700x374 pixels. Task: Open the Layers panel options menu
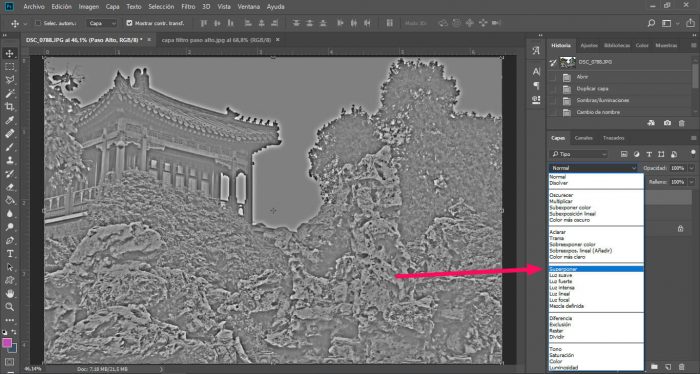tap(693, 138)
